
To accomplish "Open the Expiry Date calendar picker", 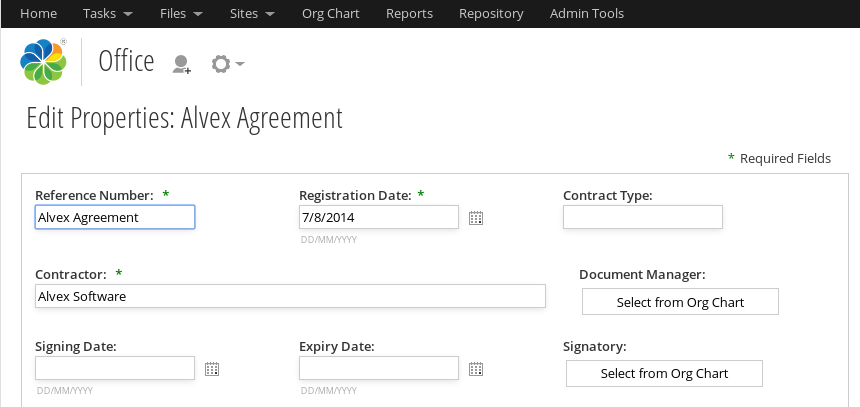I will click(x=476, y=369).
